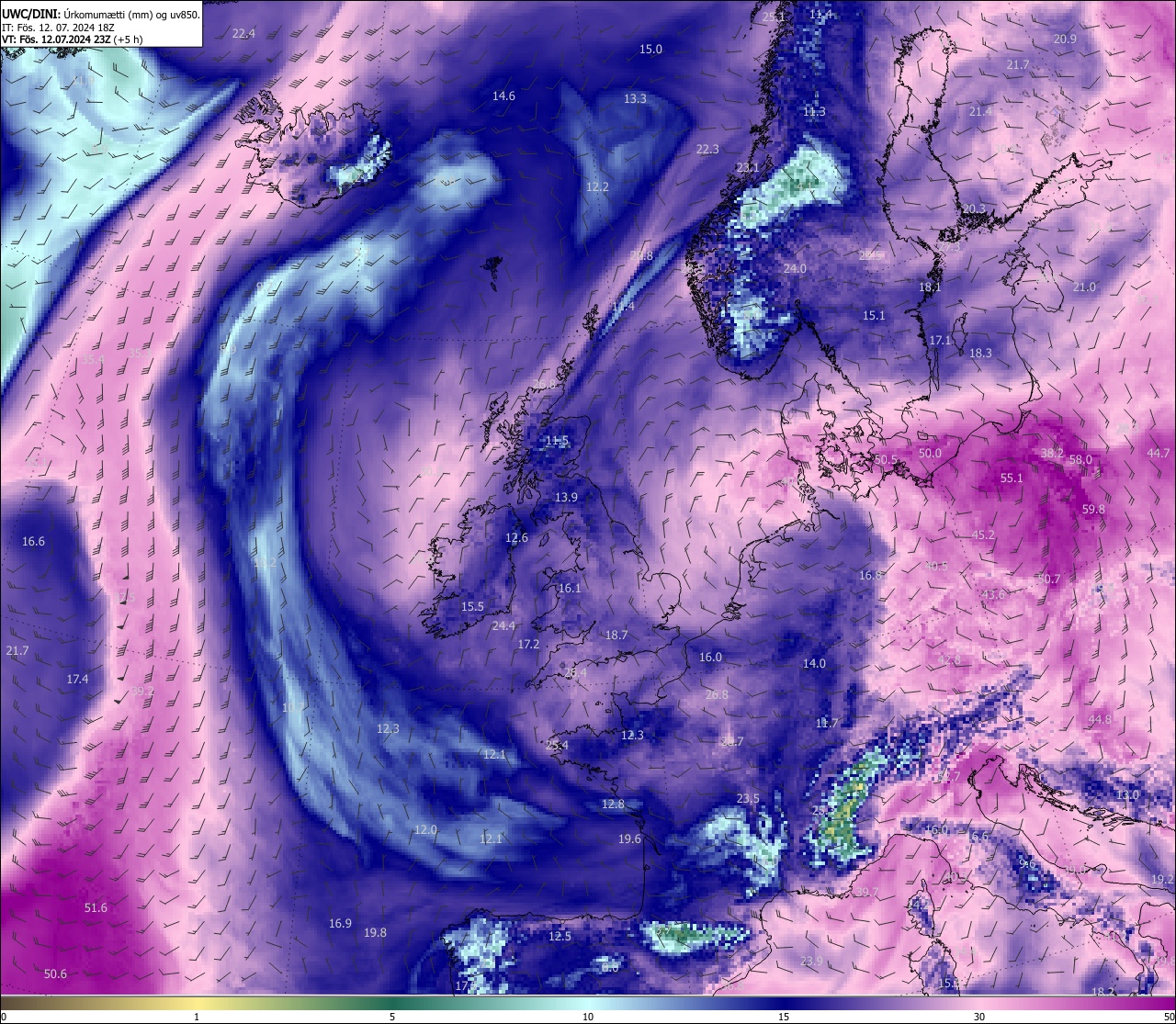This screenshot has height=1024, width=1176.
Task: Click the 11.4 value over Norway
Action: click(820, 15)
